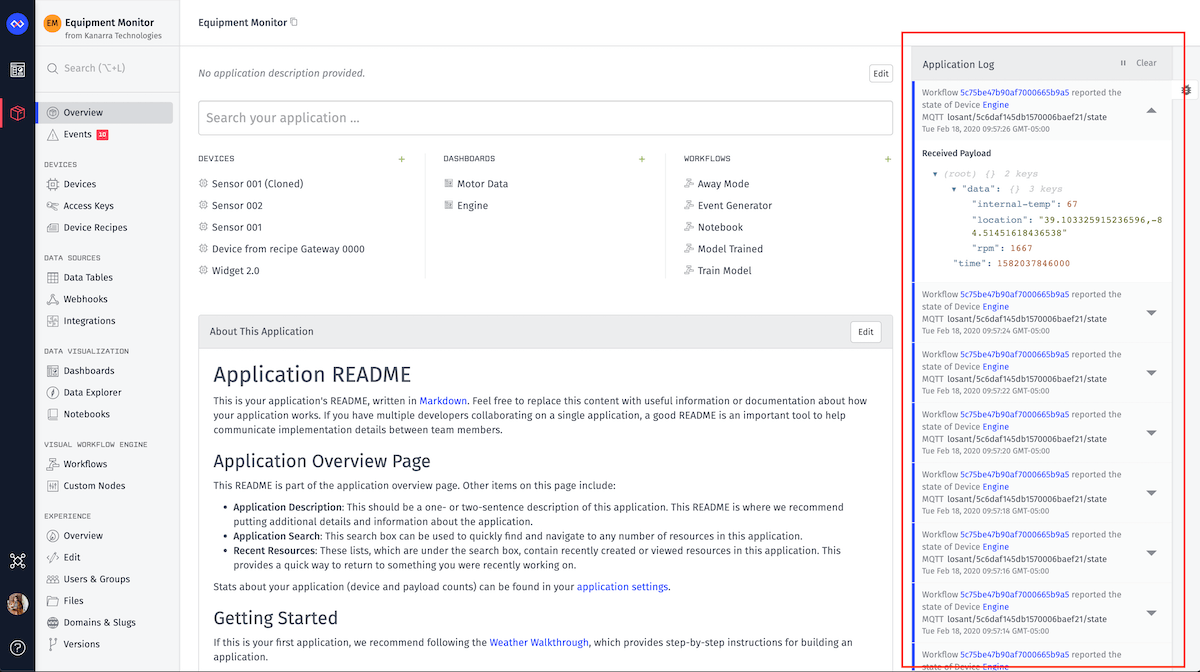The image size is (1200, 672).
Task: Collapse the "data" payload node
Action: (x=954, y=189)
